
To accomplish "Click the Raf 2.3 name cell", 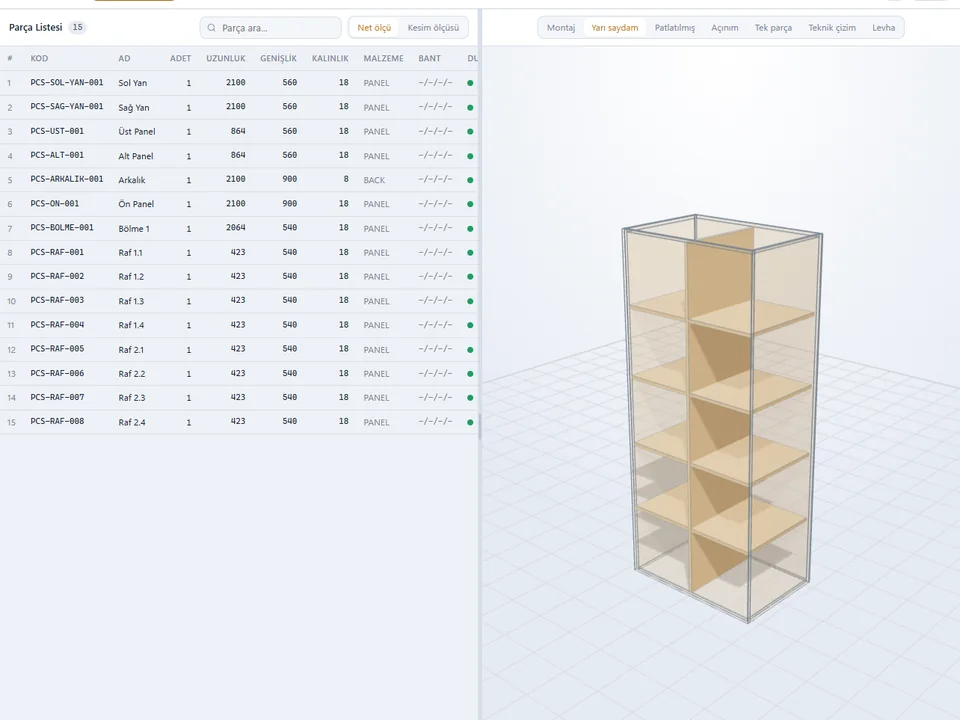I will coord(132,398).
